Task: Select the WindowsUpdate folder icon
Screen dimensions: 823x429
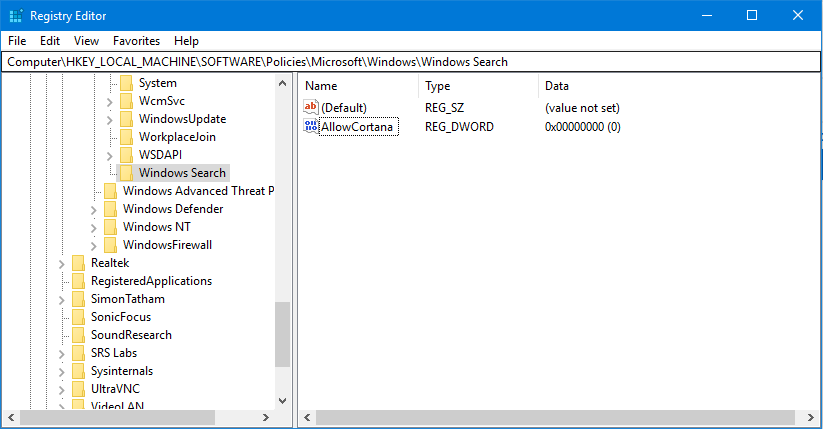Action: point(126,119)
